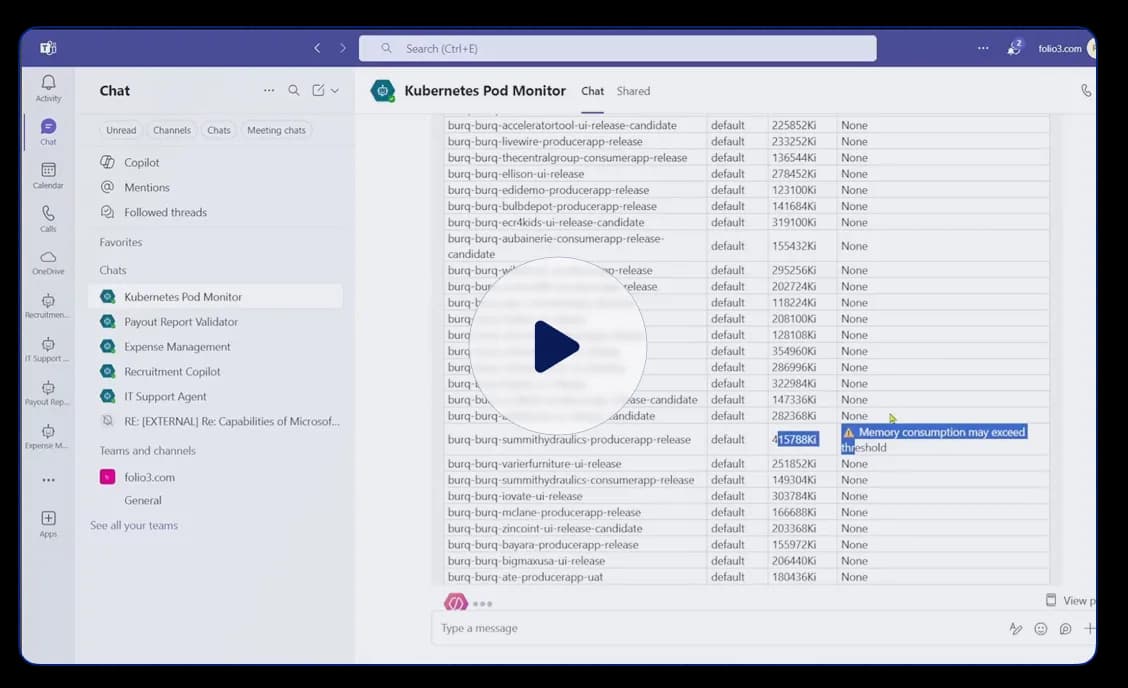Open the Payout Report app in the sidebar rail
The image size is (1128, 688).
tap(48, 393)
